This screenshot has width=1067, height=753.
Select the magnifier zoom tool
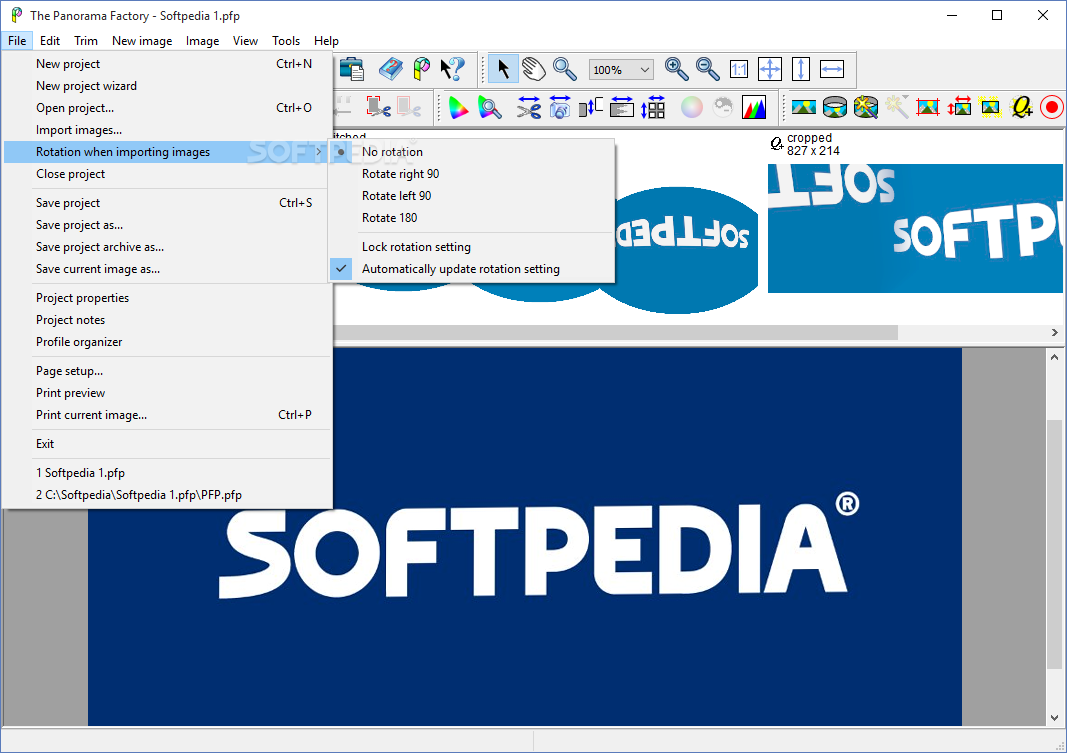coord(565,69)
